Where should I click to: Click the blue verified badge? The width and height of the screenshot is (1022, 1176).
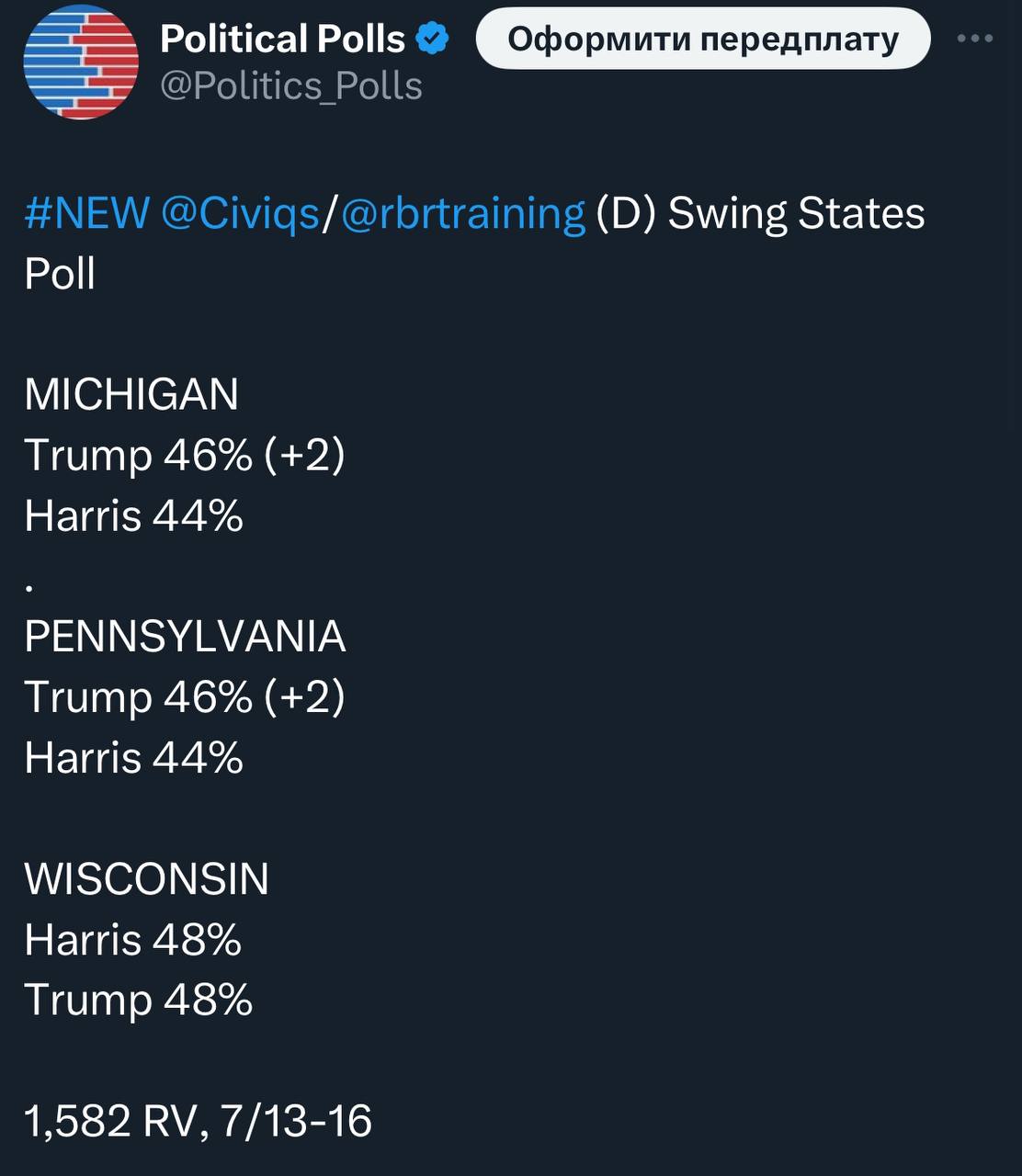click(433, 39)
